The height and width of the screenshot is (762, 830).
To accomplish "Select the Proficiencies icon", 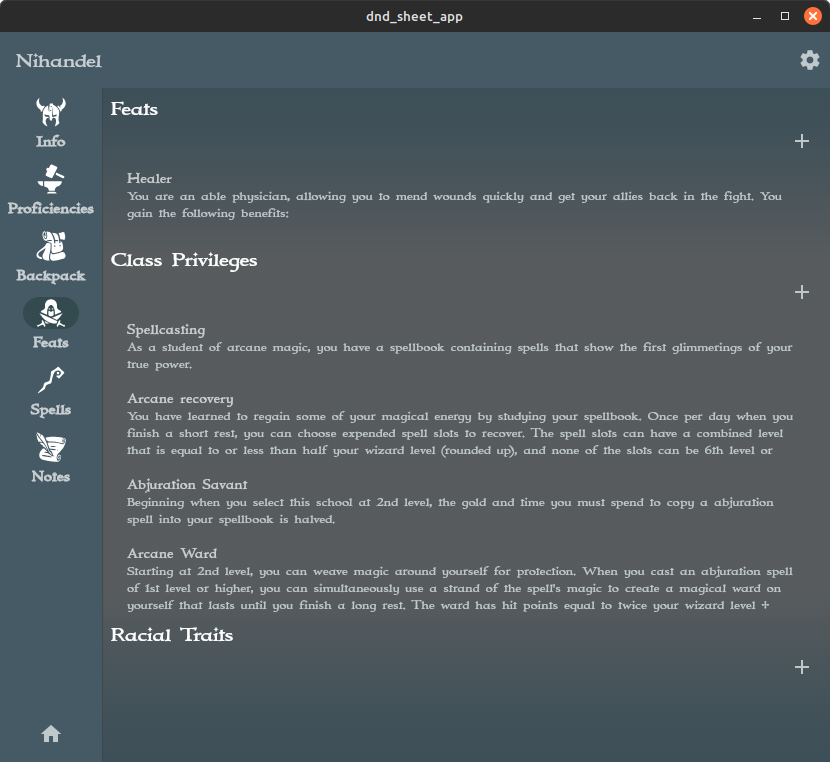I will (x=50, y=188).
